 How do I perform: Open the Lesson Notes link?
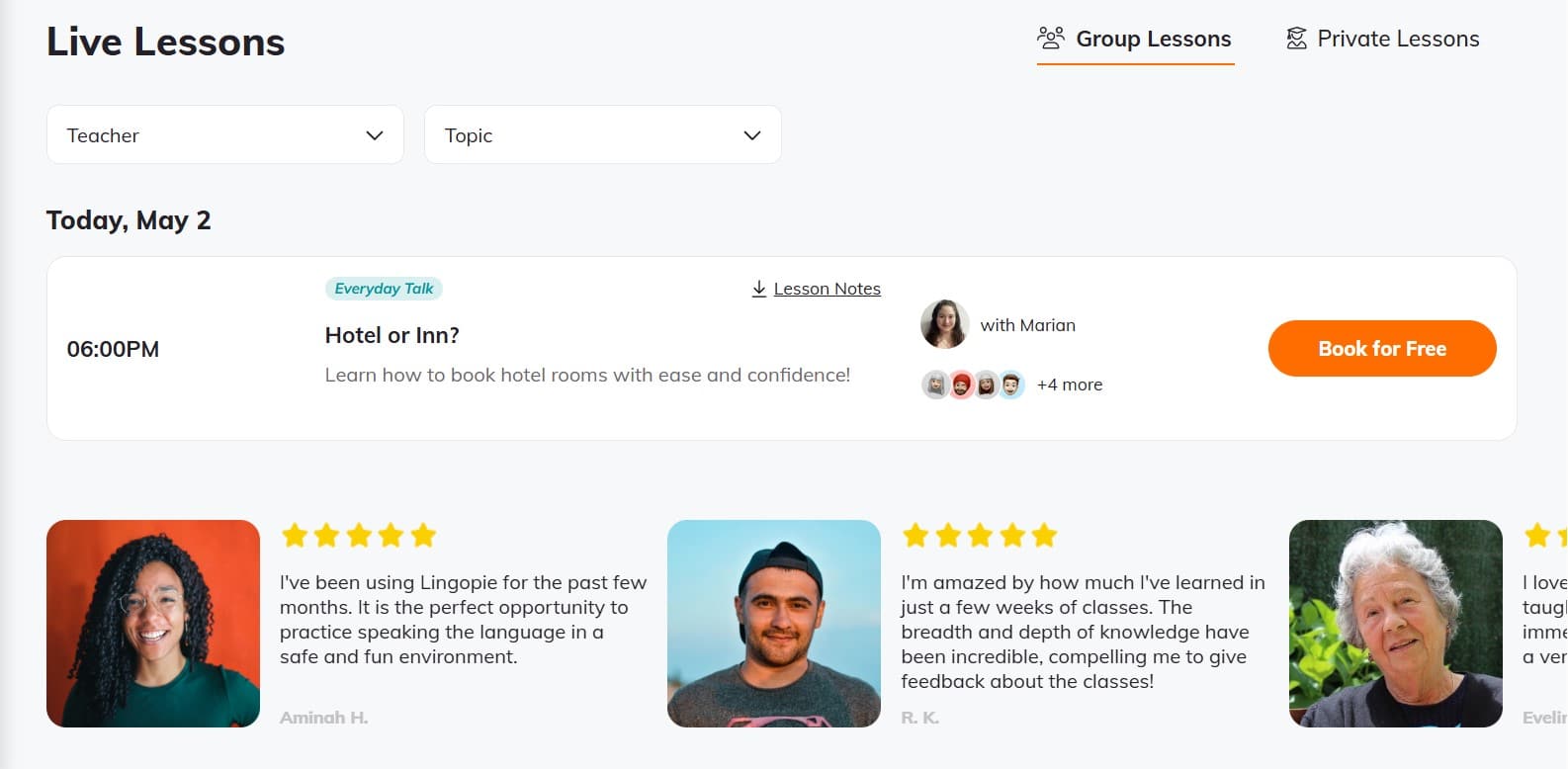[x=828, y=288]
